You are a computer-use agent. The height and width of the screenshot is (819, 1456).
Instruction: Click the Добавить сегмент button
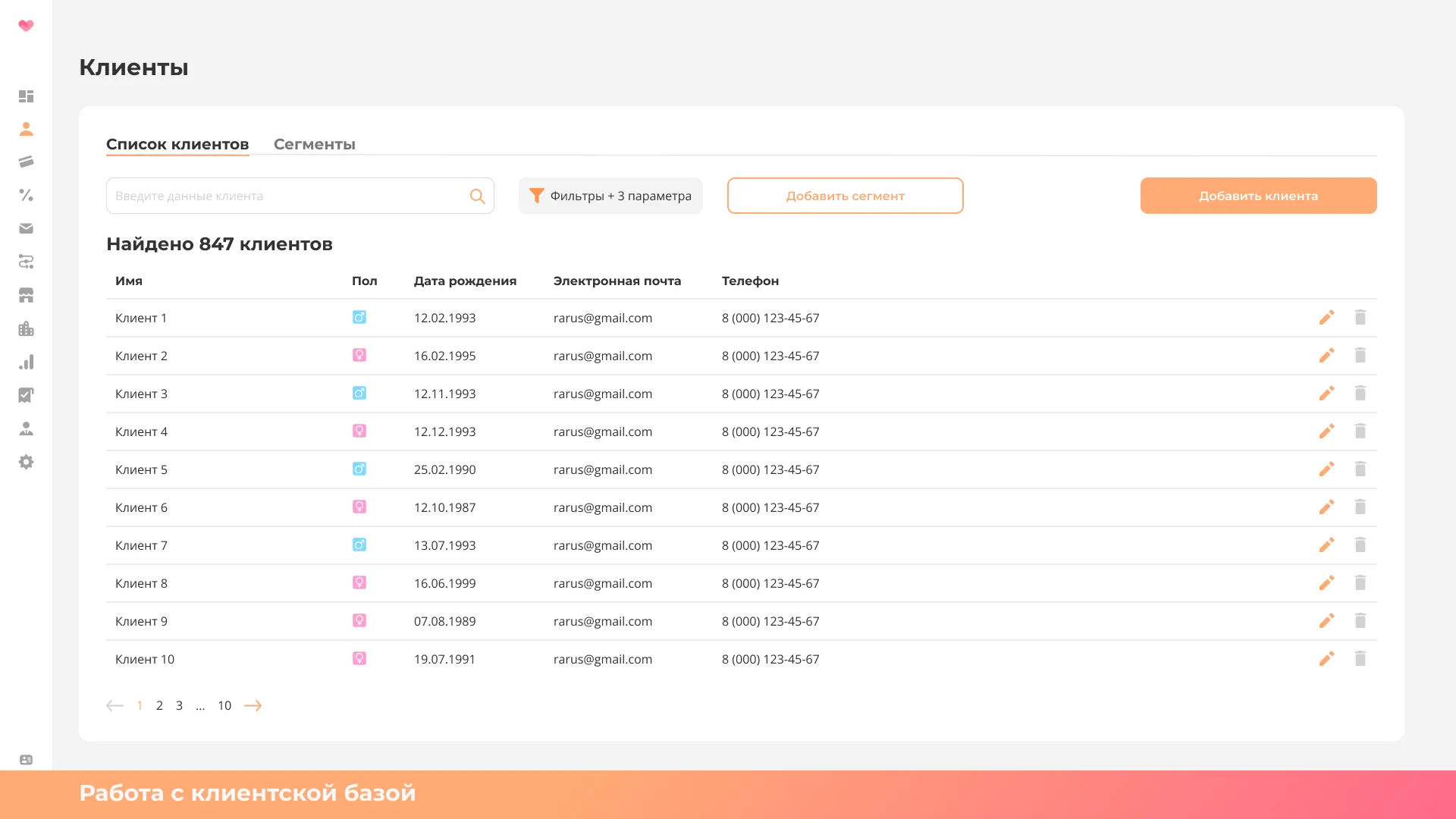coord(845,196)
